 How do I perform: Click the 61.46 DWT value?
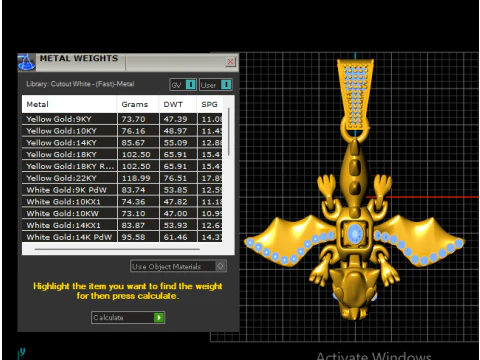pyautogui.click(x=175, y=237)
